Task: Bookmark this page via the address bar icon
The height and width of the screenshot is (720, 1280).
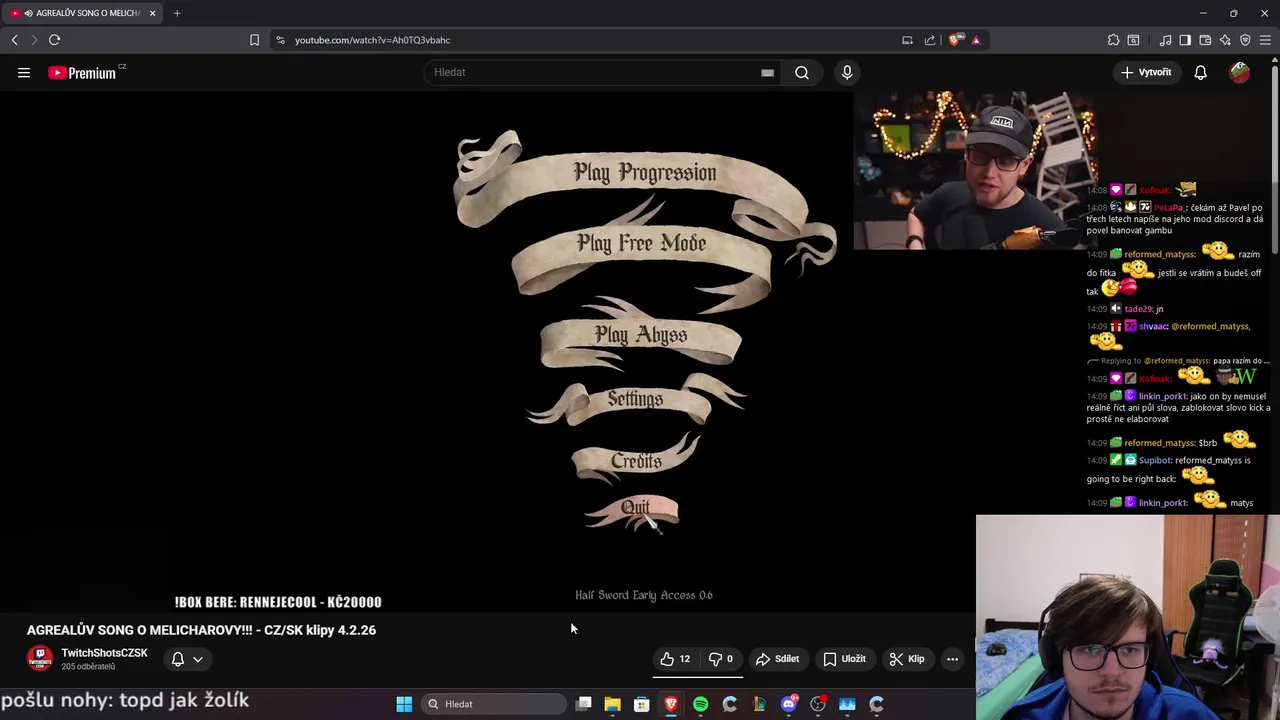Action: coord(254,40)
